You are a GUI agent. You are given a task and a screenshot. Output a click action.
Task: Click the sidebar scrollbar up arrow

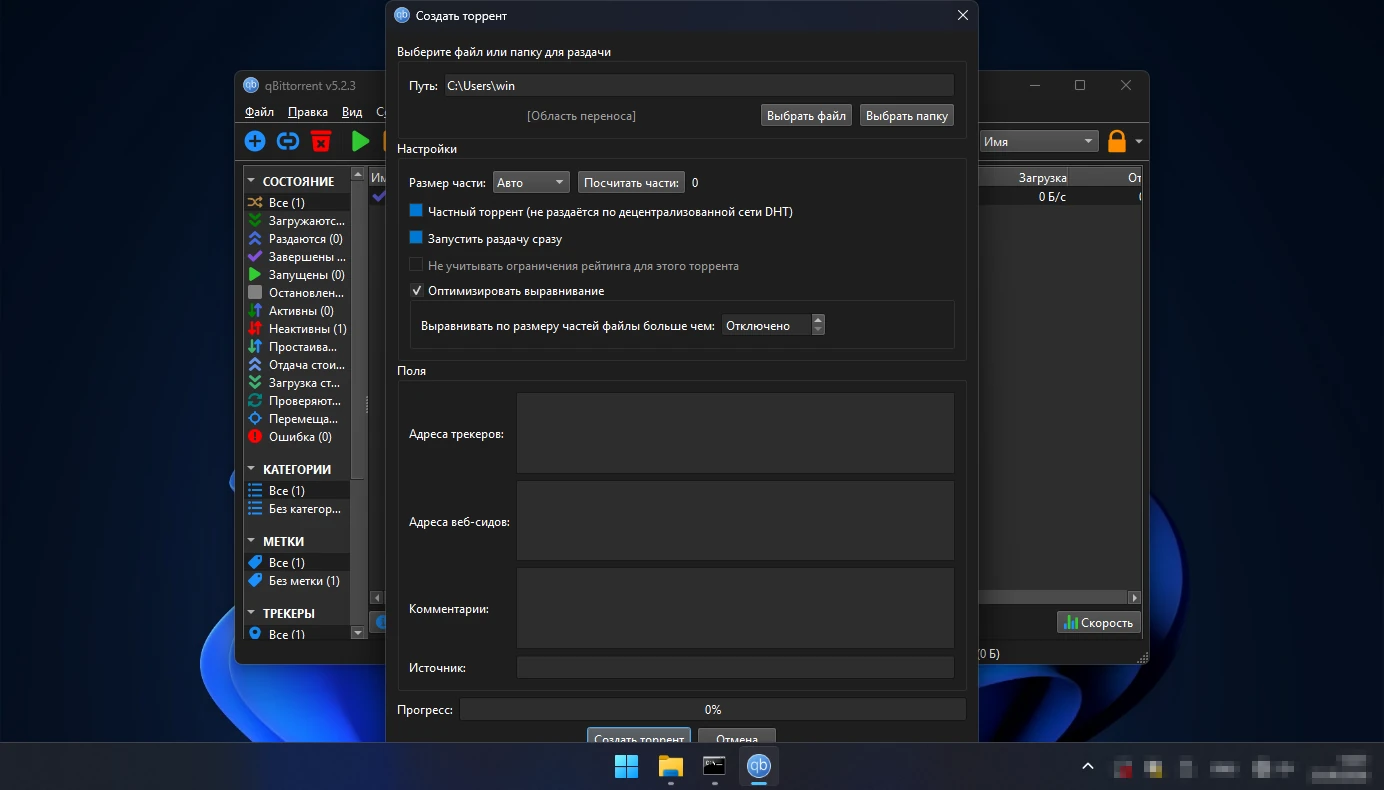pos(358,176)
